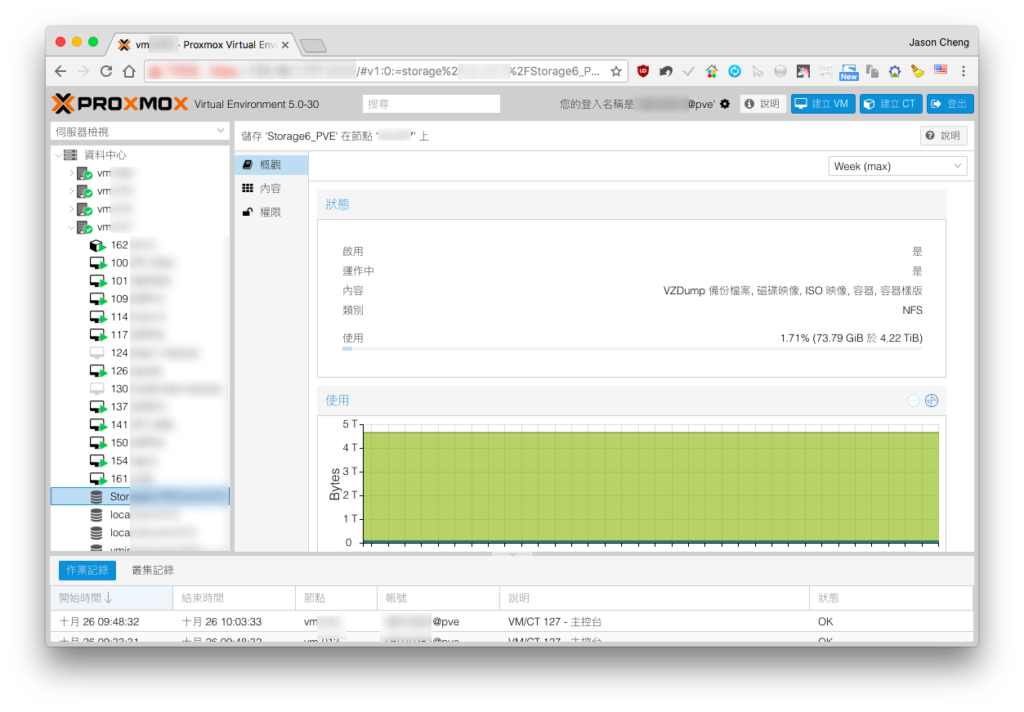
Task: Reload the page with the refresh icon
Action: click(106, 71)
